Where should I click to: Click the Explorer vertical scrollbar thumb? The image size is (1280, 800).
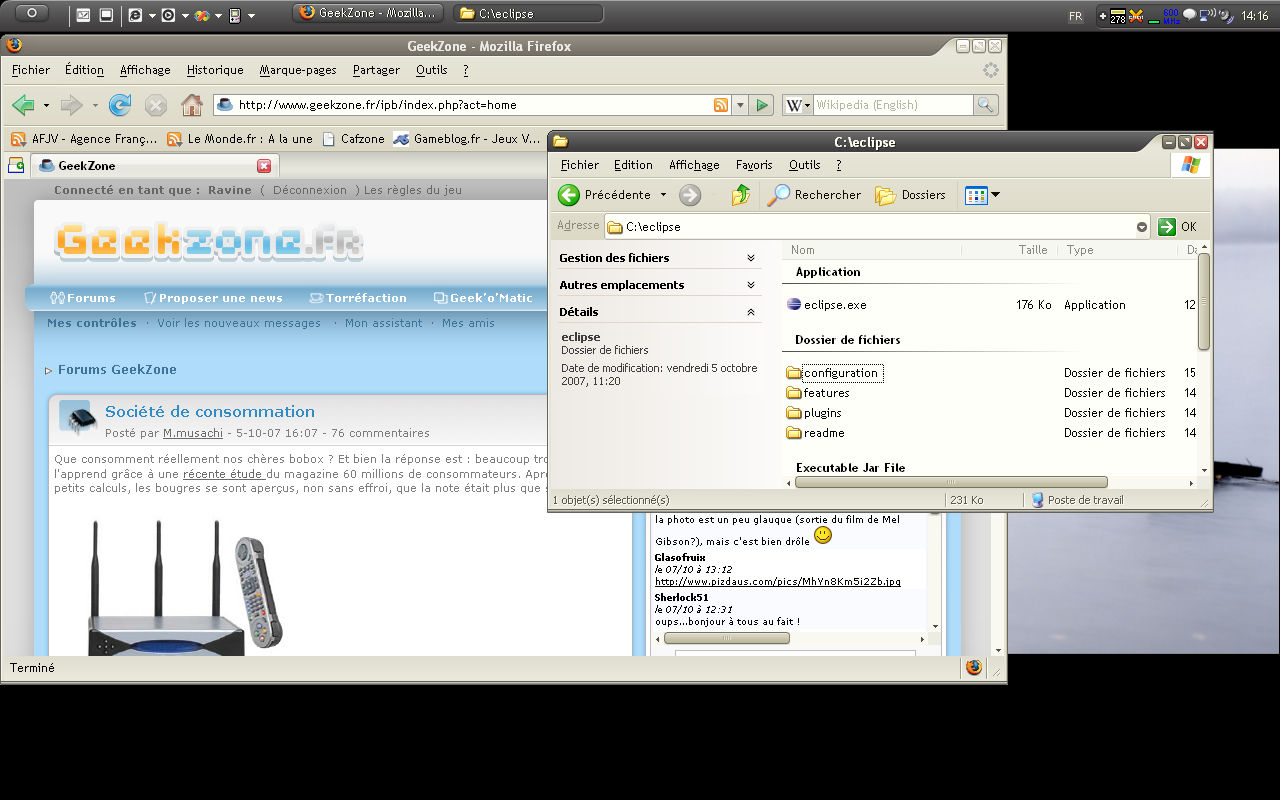coord(1204,301)
